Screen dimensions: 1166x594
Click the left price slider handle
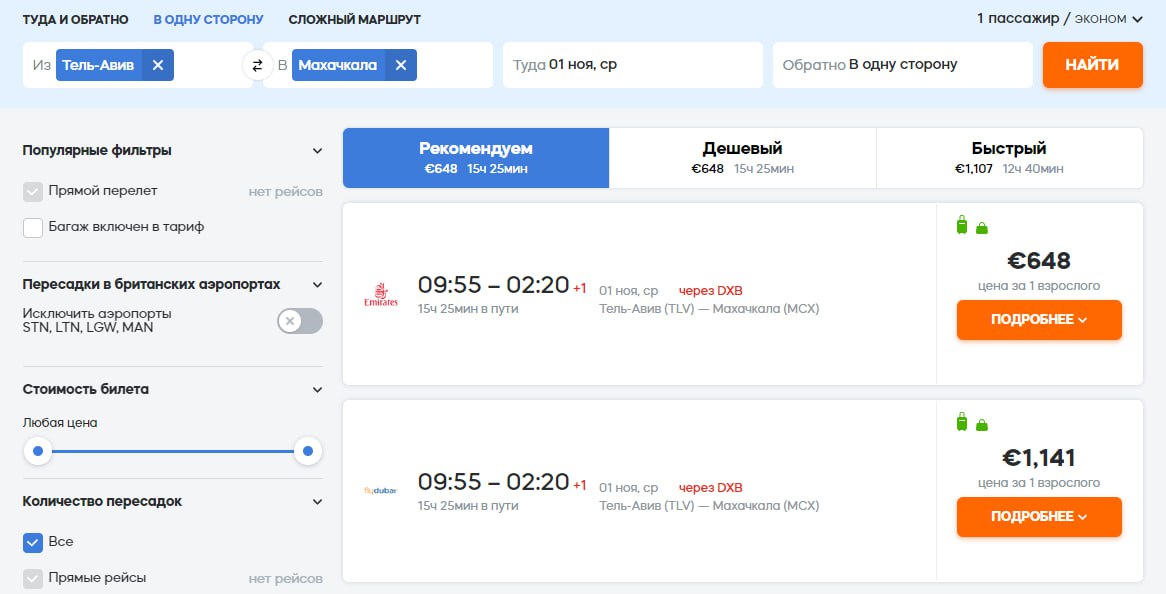pos(38,452)
